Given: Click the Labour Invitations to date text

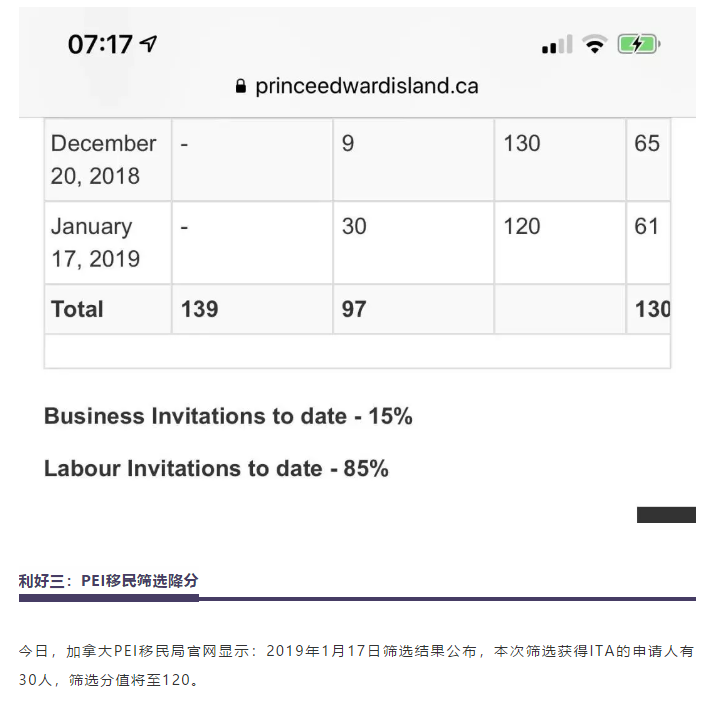Looking at the screenshot, I should pyautogui.click(x=216, y=468).
